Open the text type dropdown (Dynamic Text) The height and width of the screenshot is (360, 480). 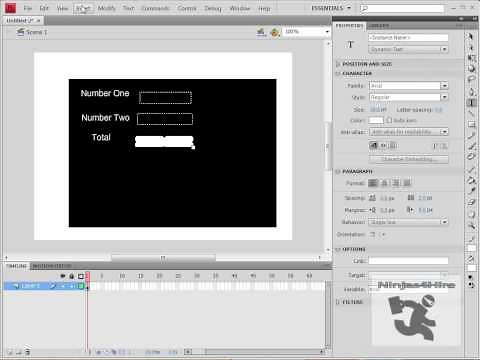pos(408,49)
